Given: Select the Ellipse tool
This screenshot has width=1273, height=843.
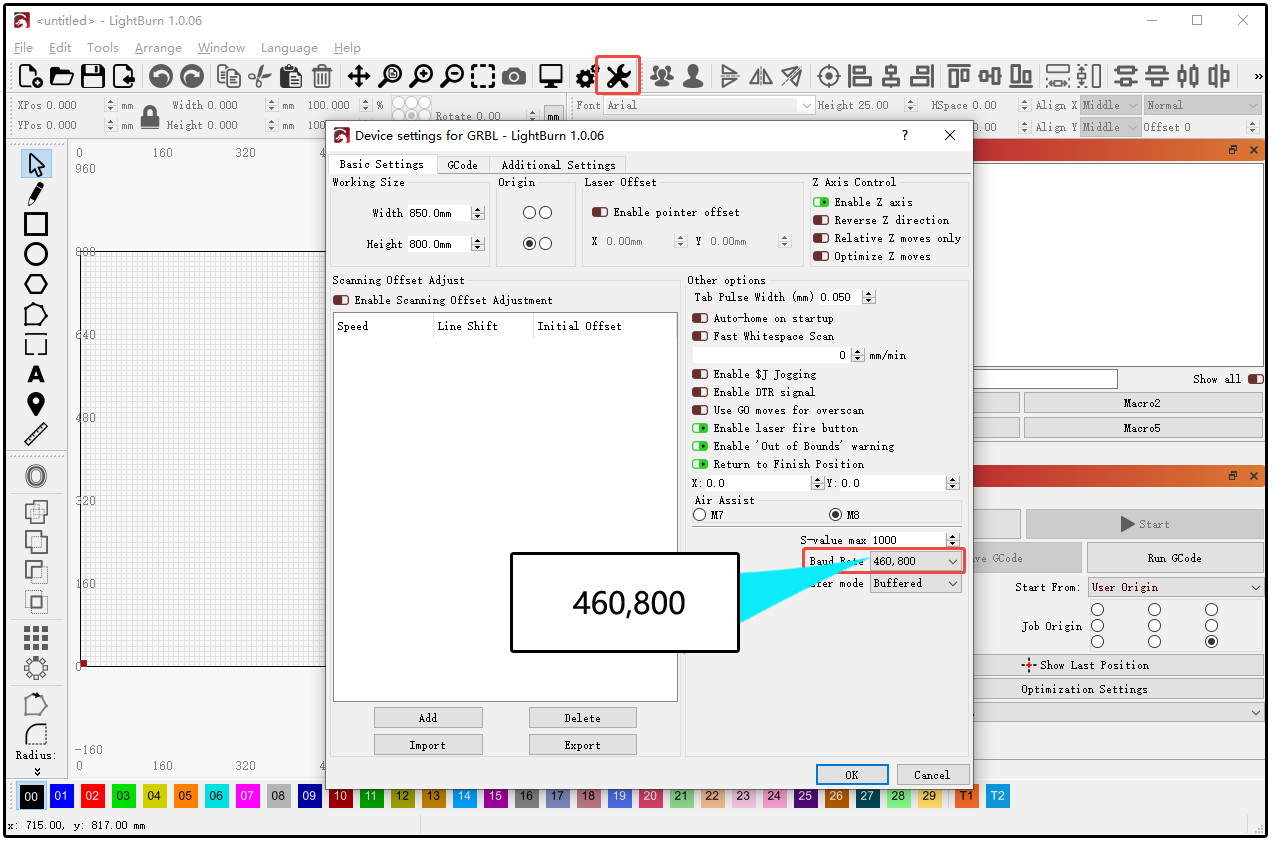Looking at the screenshot, I should (36, 254).
